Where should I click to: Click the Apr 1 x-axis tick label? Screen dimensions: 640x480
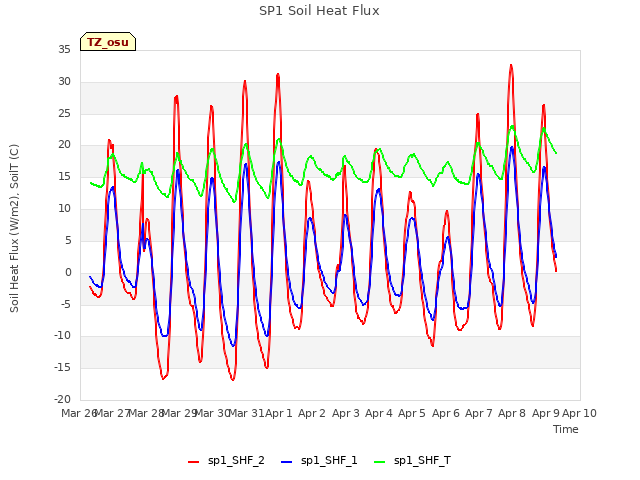(x=279, y=413)
